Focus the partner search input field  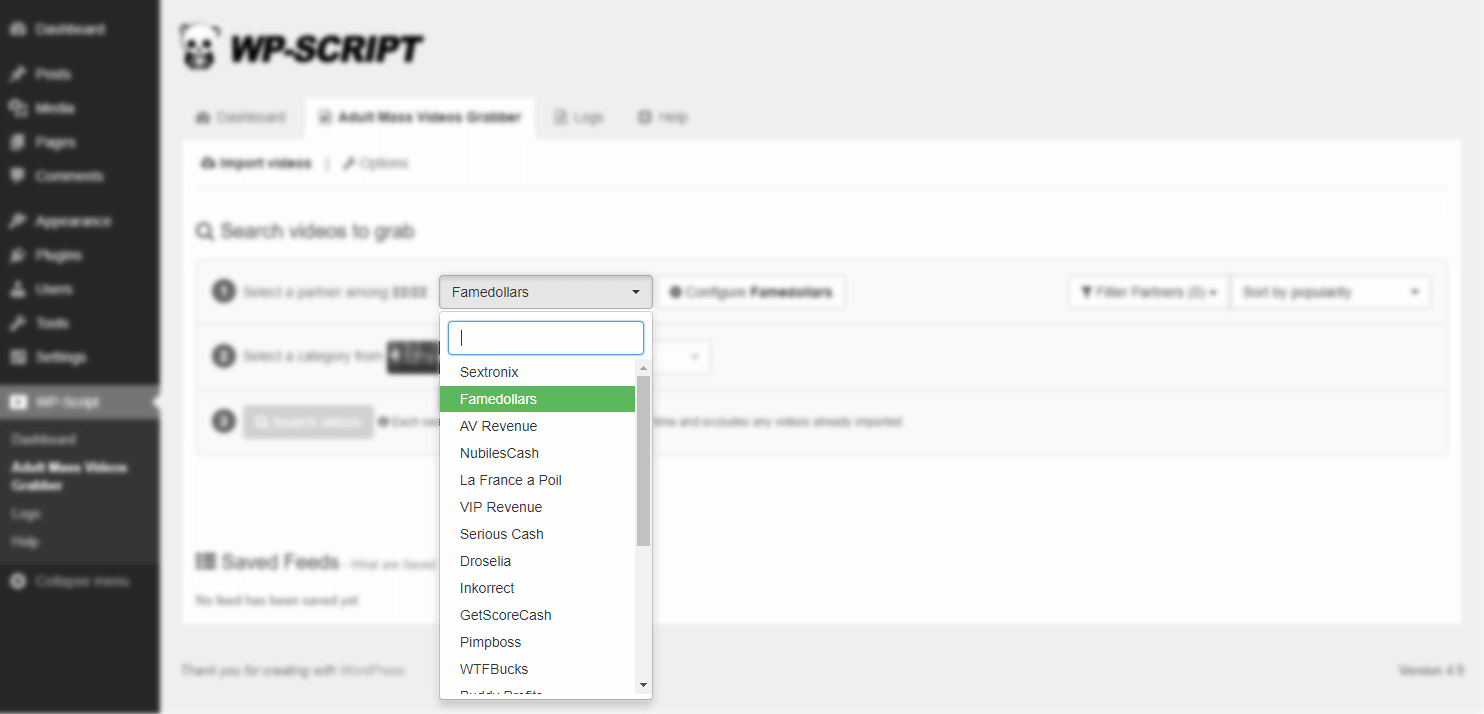coord(546,338)
